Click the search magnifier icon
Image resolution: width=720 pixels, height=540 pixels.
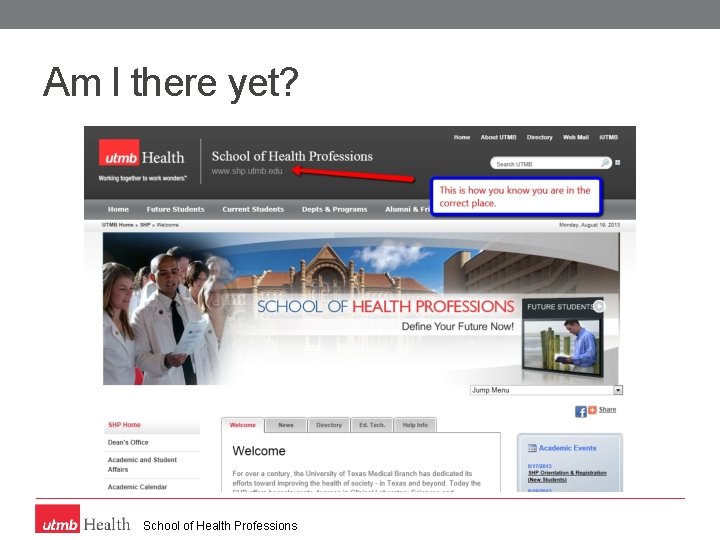tap(605, 163)
